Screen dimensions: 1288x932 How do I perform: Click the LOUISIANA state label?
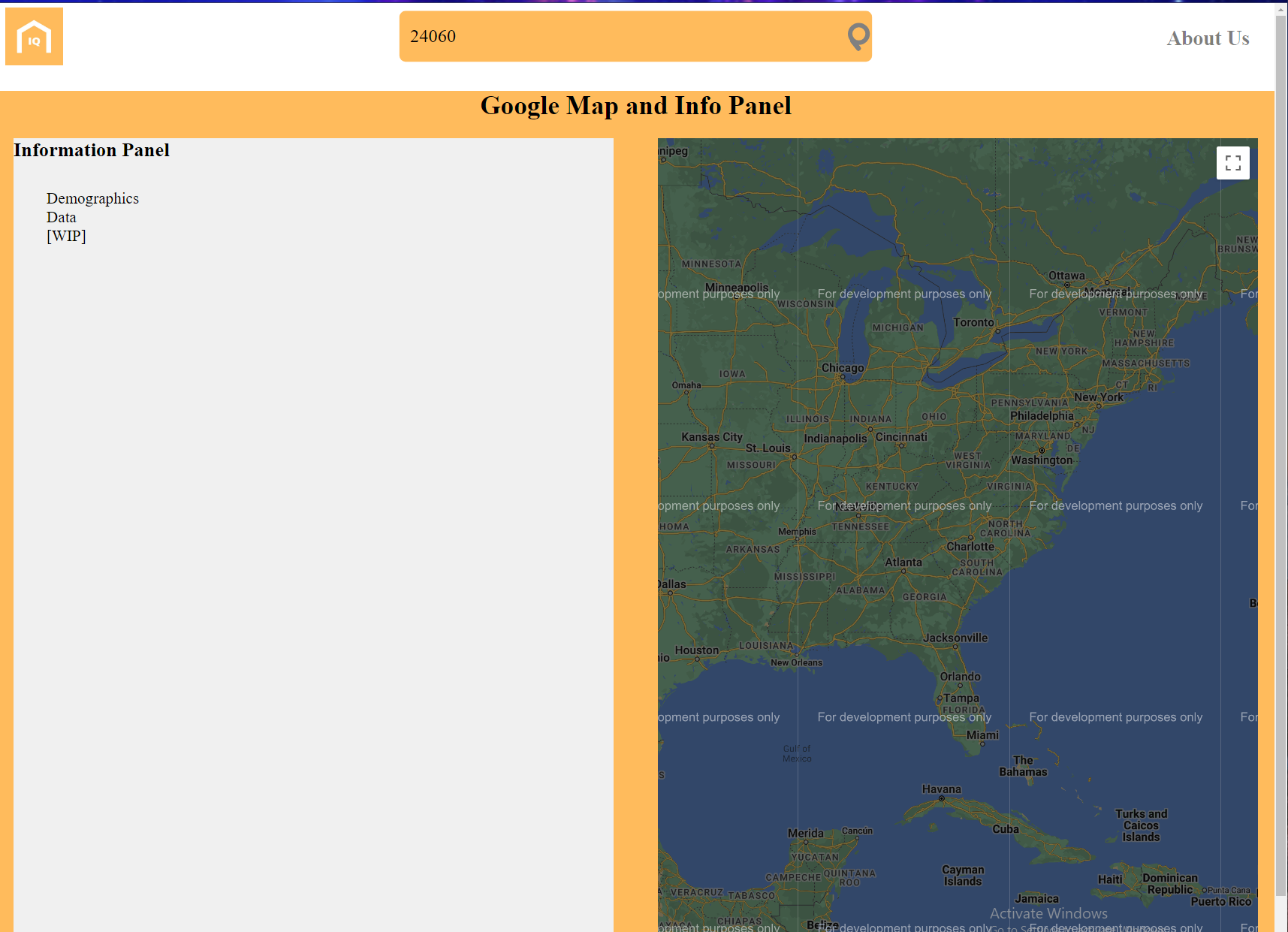click(766, 646)
